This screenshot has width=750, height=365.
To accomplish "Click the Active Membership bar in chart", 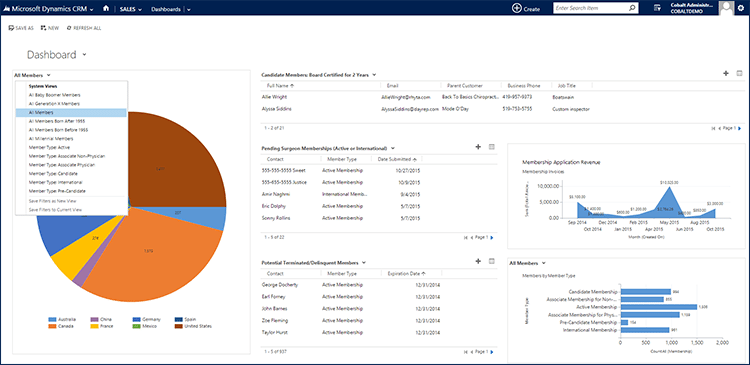I will pyautogui.click(x=658, y=307).
